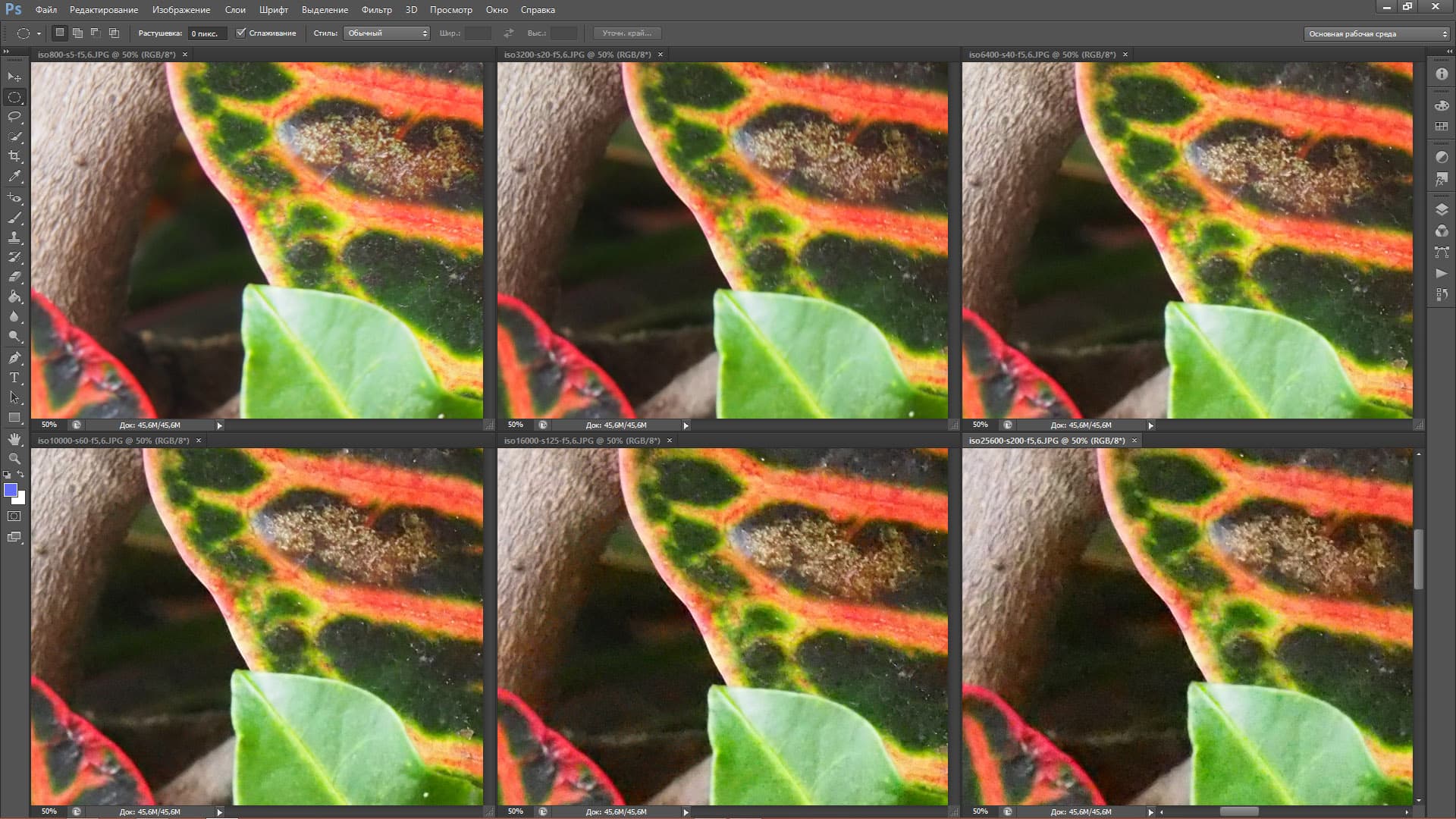Select the Pen tool
The height and width of the screenshot is (819, 1456).
(x=14, y=357)
